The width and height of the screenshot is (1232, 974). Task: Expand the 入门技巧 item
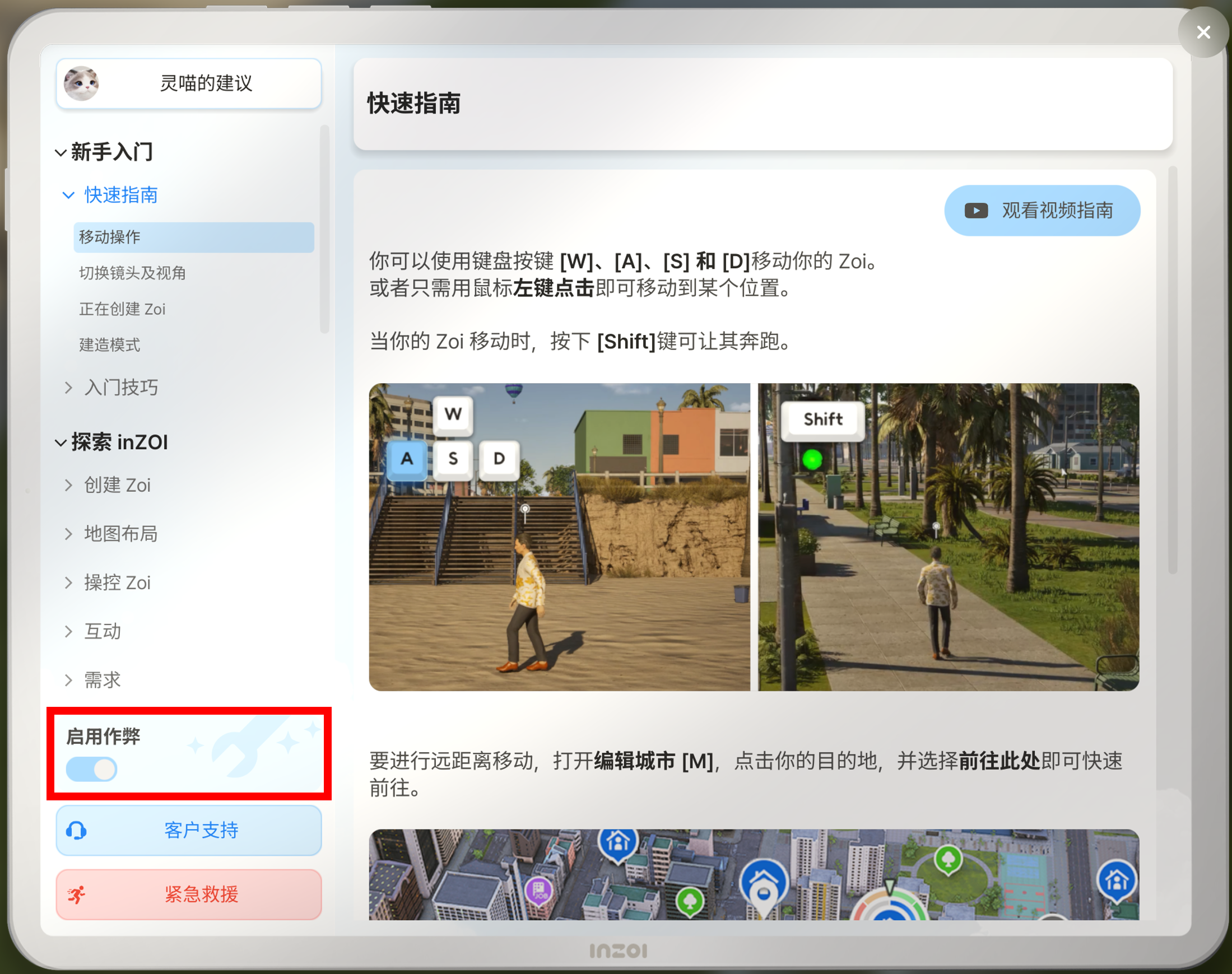point(111,388)
